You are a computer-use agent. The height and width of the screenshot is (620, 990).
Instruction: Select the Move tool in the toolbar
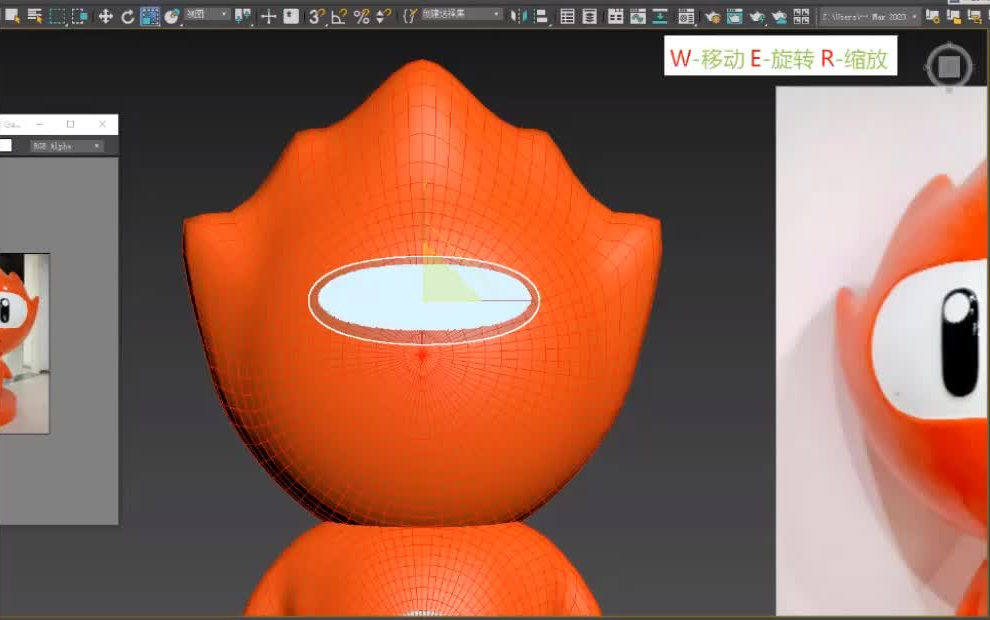106,15
